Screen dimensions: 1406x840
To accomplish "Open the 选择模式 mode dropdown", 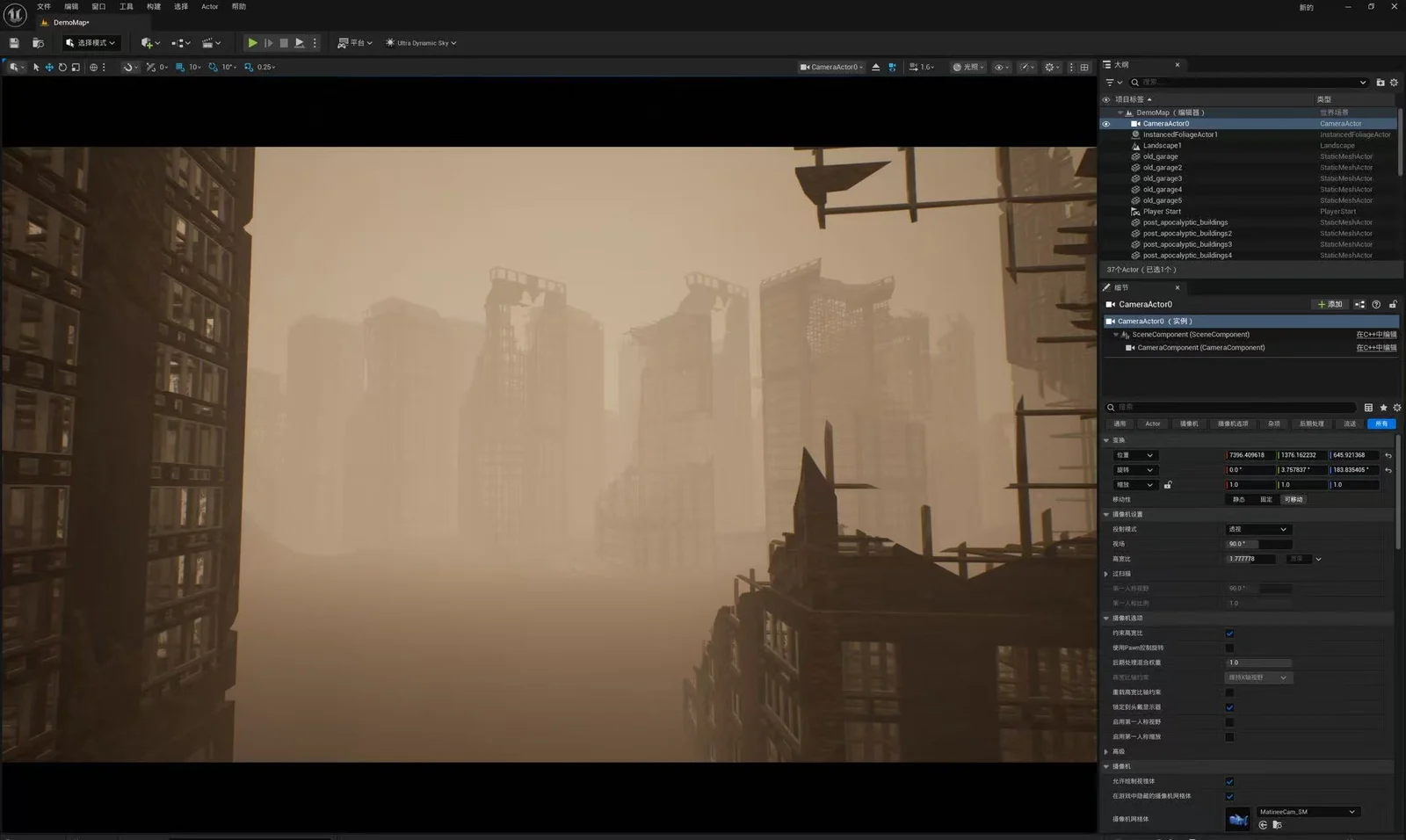I will (x=91, y=42).
